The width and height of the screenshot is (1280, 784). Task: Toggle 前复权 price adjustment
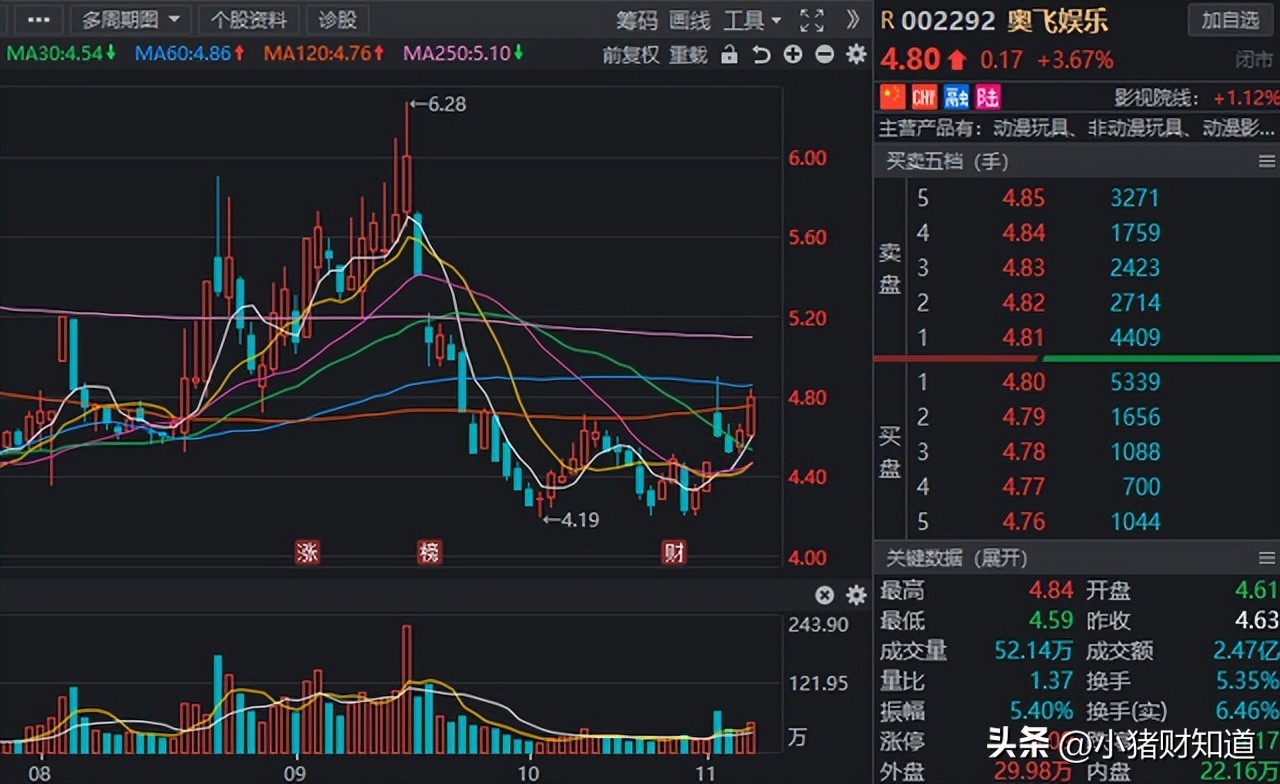pyautogui.click(x=630, y=55)
